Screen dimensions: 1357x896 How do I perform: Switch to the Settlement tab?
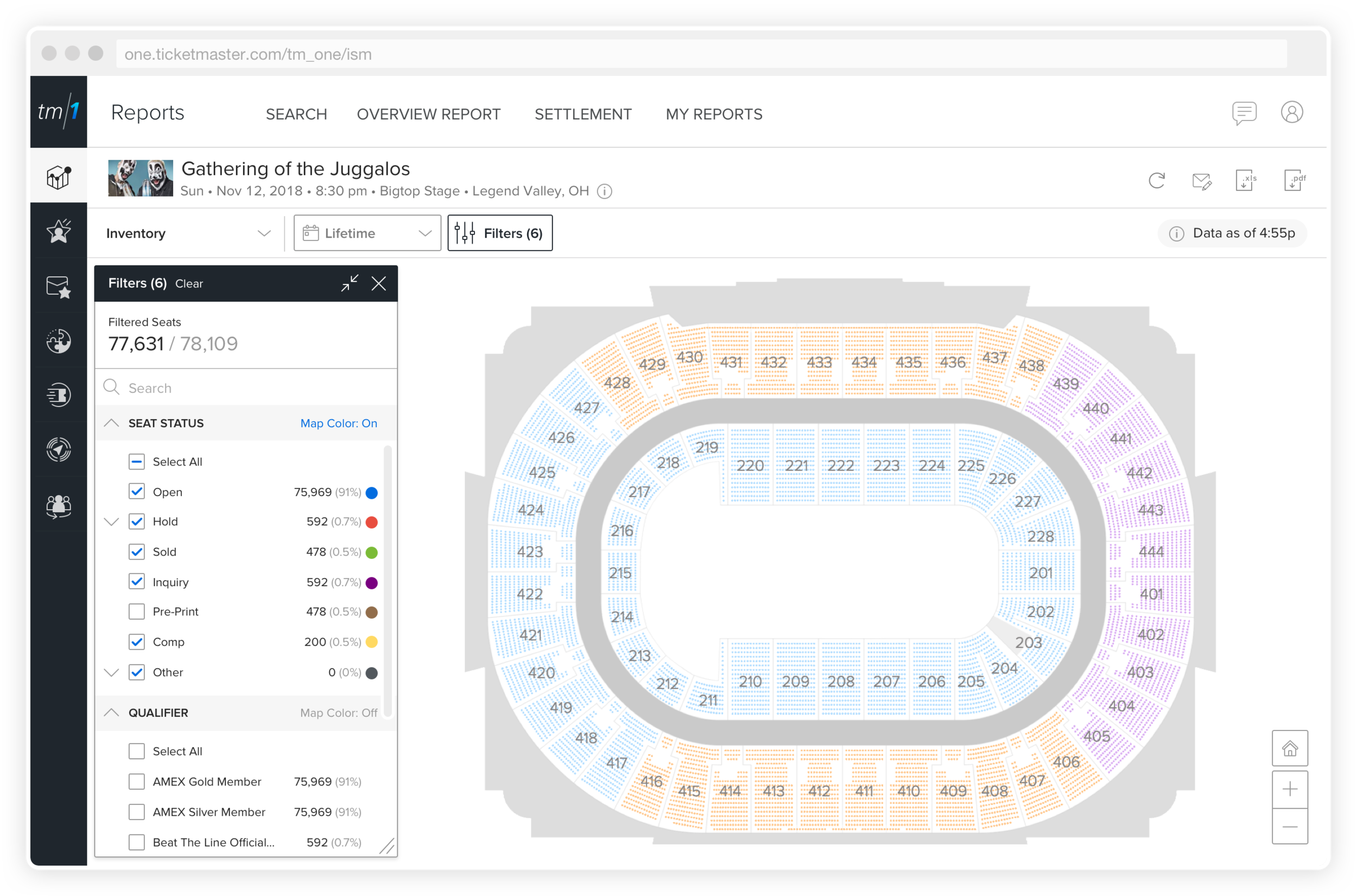(583, 115)
